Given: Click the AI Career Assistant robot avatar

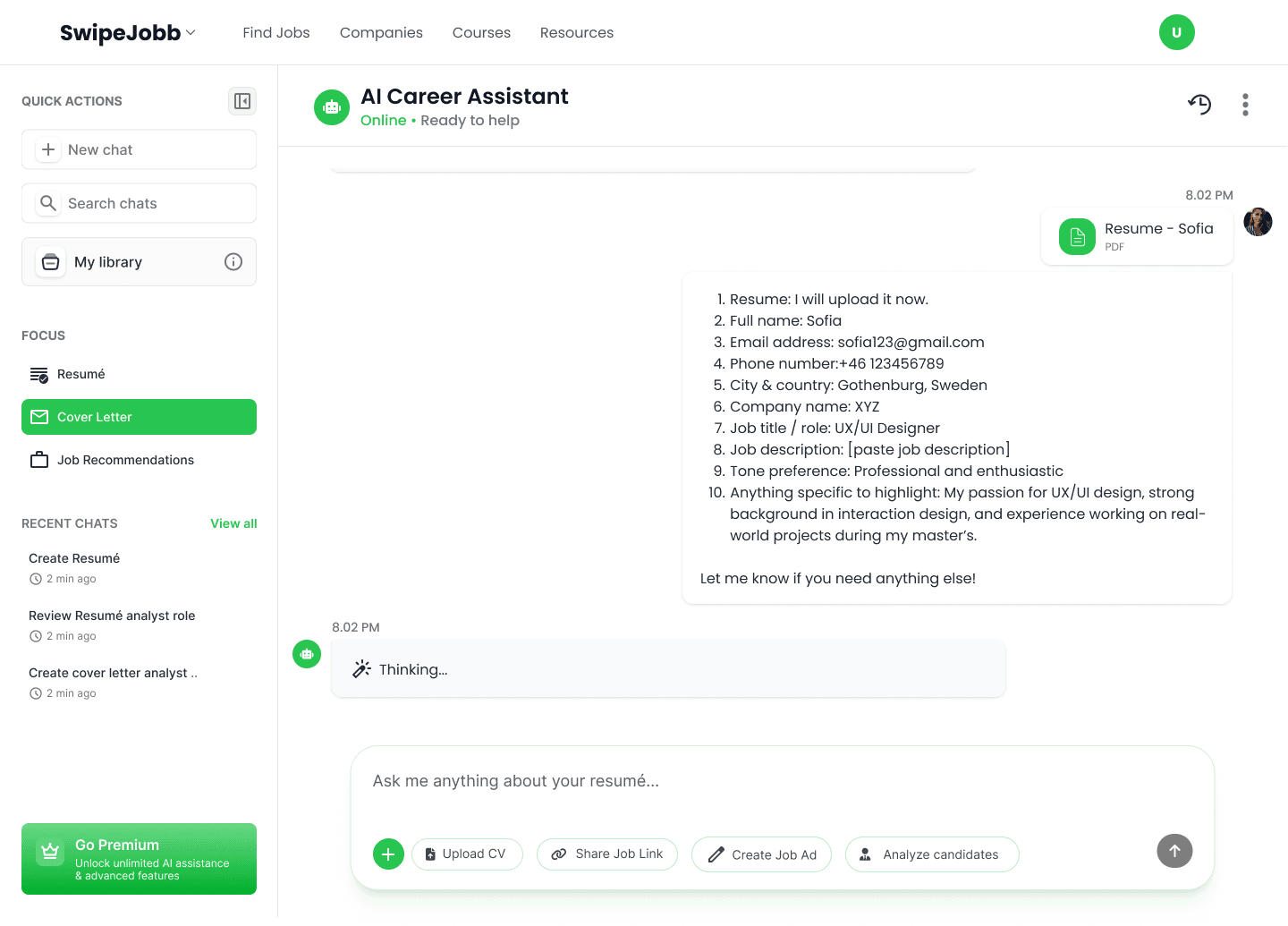Looking at the screenshot, I should click(332, 107).
